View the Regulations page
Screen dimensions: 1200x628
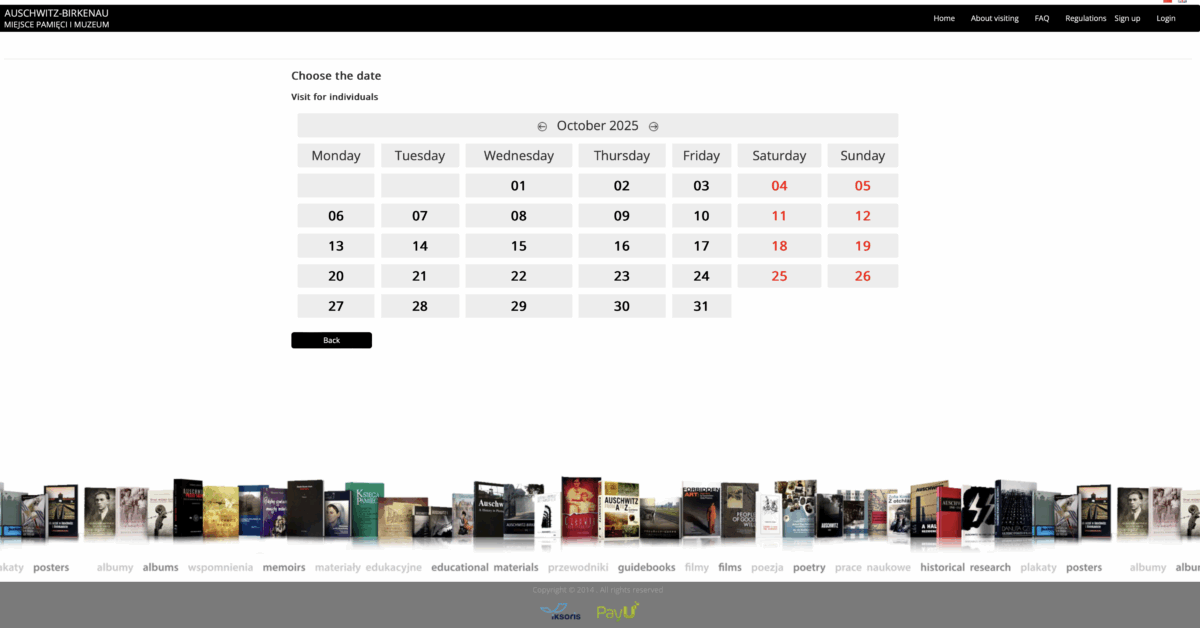pos(1085,18)
